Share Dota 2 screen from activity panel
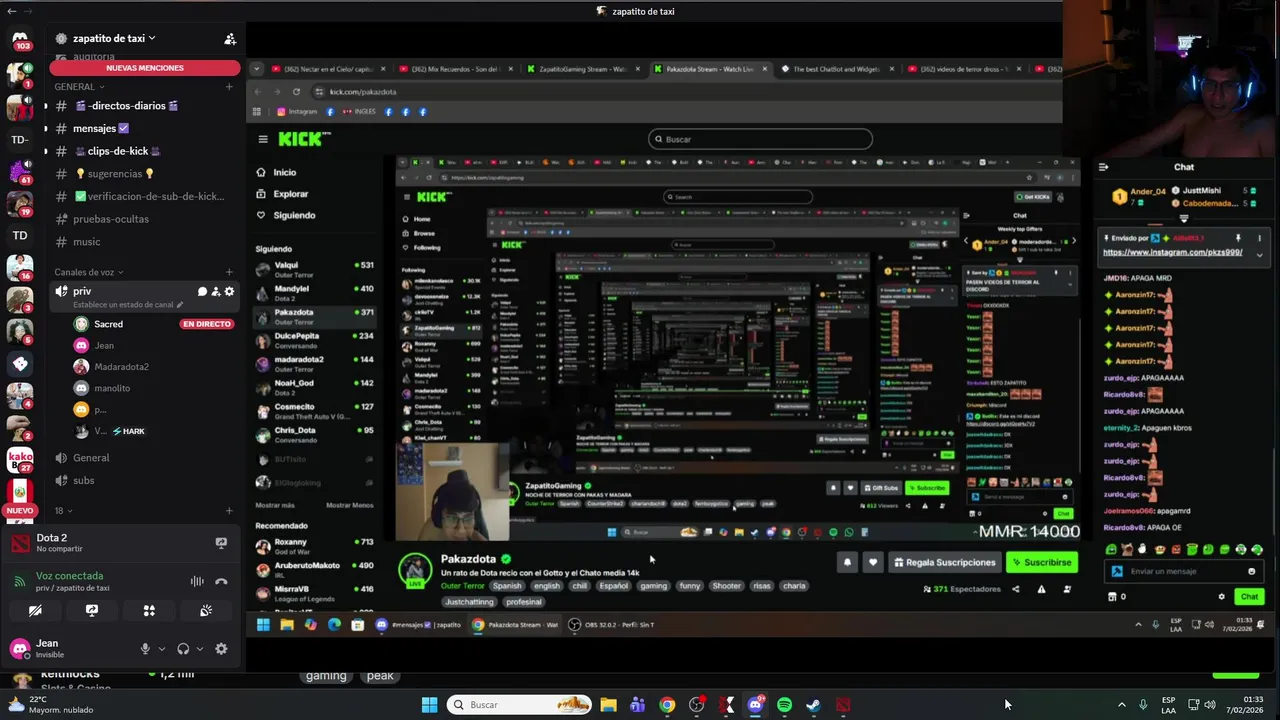 pyautogui.click(x=221, y=543)
